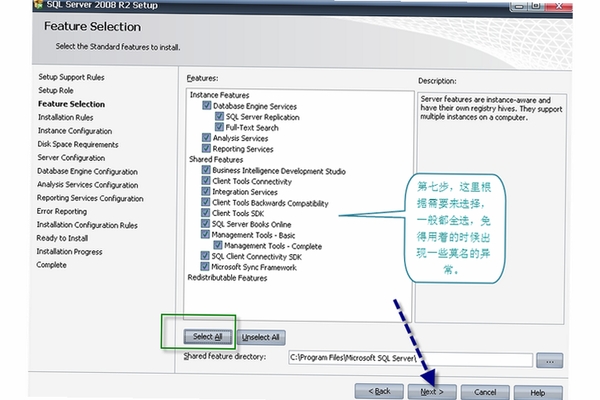This screenshot has height=400, width=600.
Task: Toggle Integration Services checkbox
Action: (206, 191)
